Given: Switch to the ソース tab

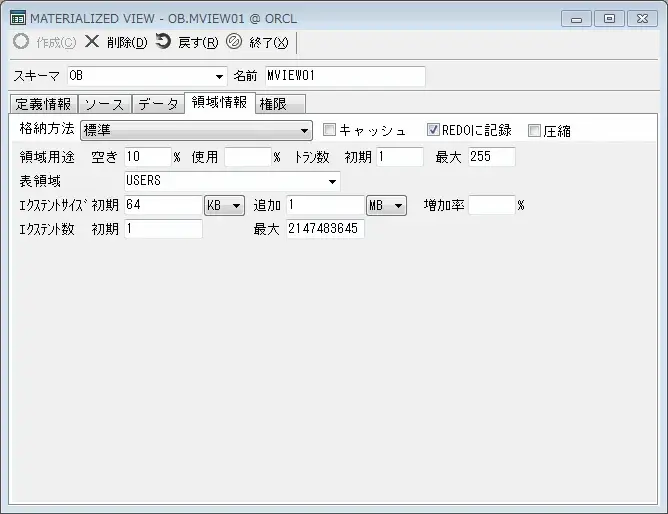Looking at the screenshot, I should click(105, 104).
